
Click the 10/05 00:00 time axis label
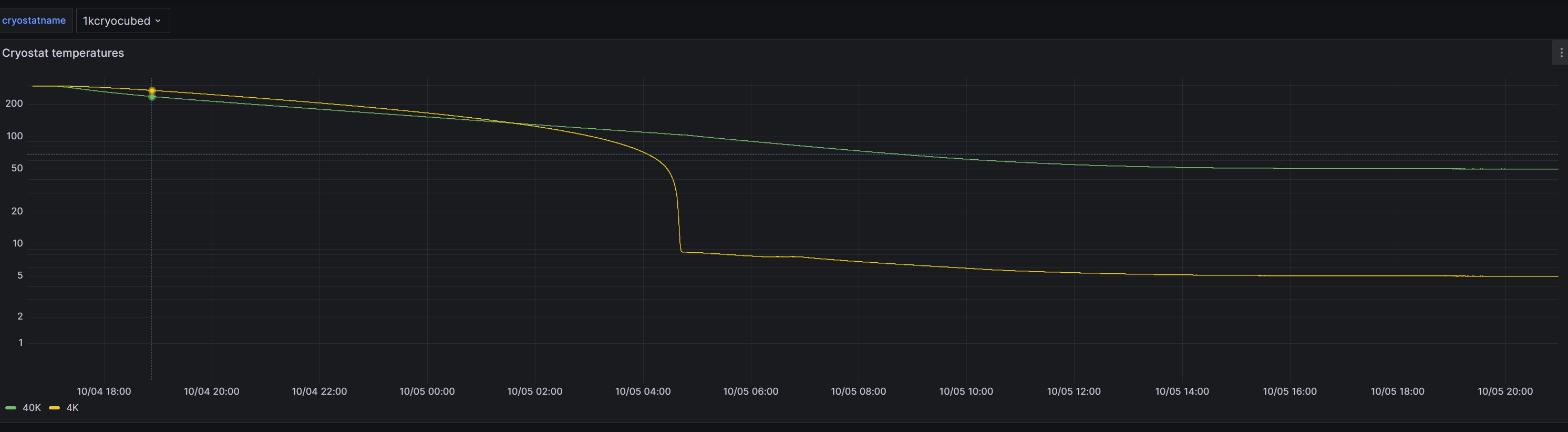point(427,391)
